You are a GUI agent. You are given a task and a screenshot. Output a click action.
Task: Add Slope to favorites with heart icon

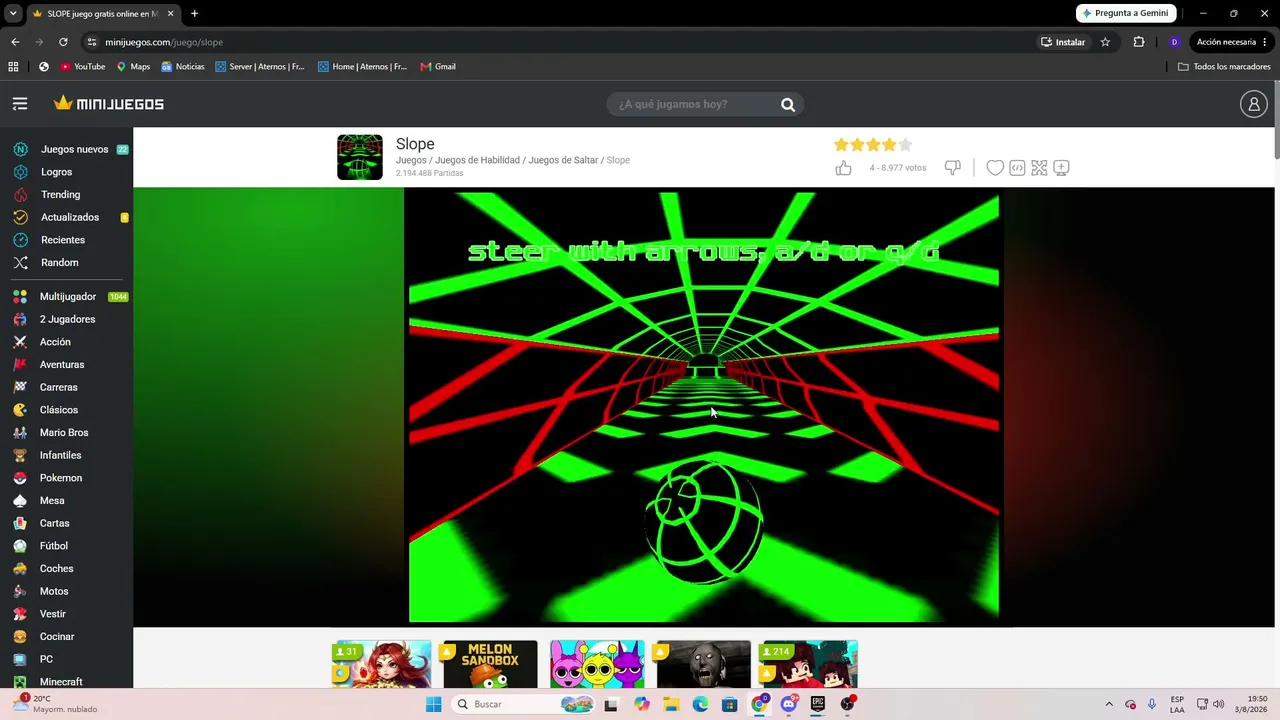[x=995, y=168]
